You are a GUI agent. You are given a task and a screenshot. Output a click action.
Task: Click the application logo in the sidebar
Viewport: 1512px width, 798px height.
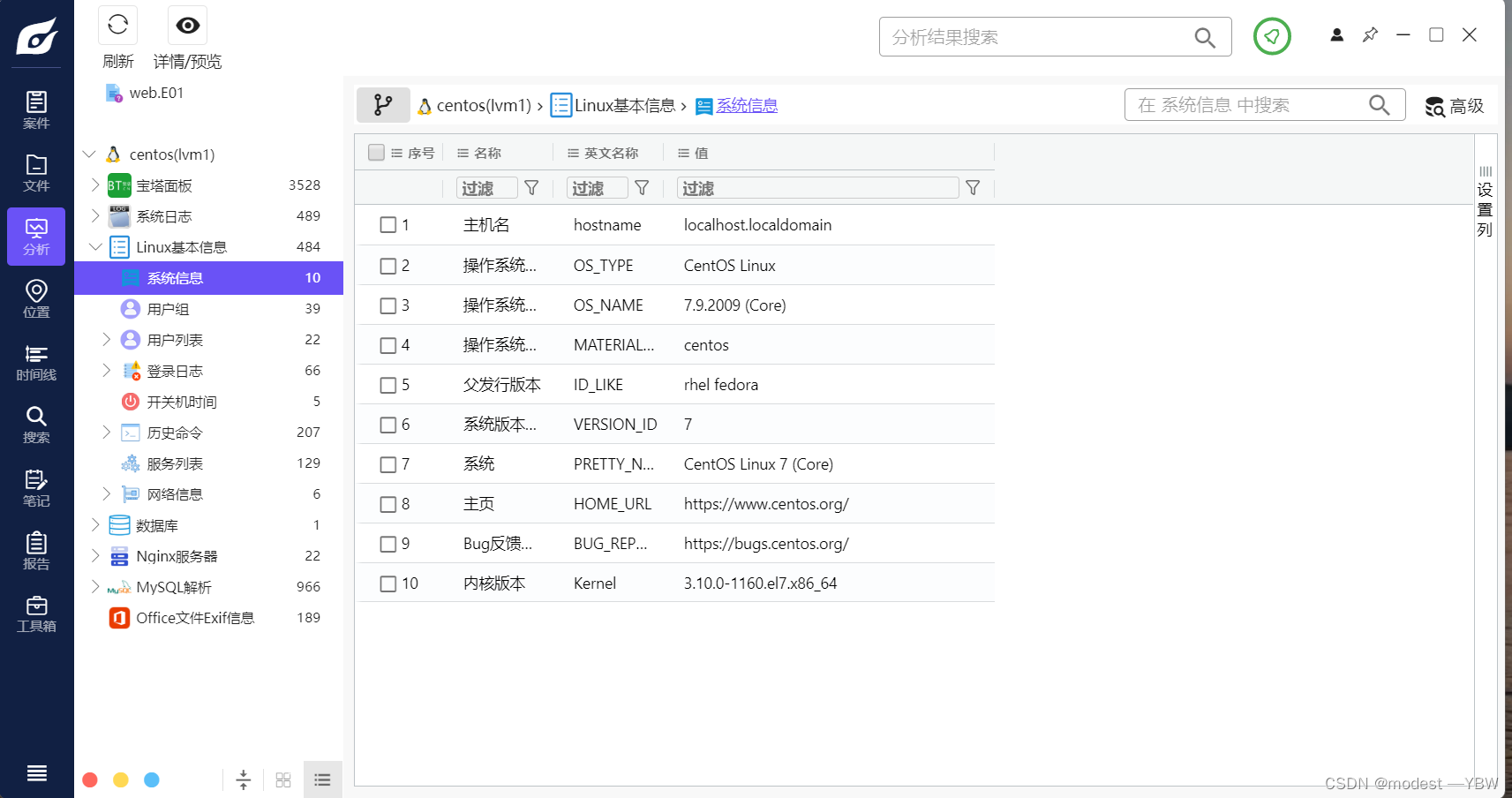coord(37,36)
